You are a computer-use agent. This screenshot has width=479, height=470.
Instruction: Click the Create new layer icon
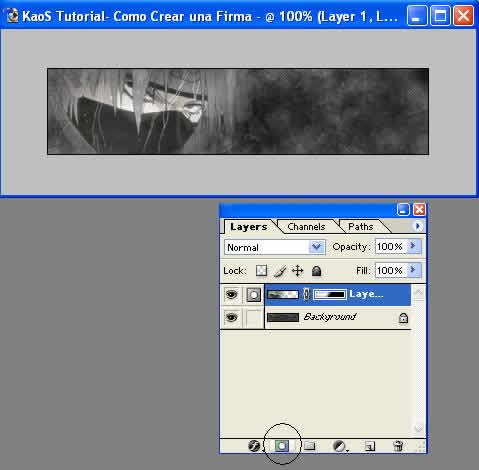pos(370,446)
